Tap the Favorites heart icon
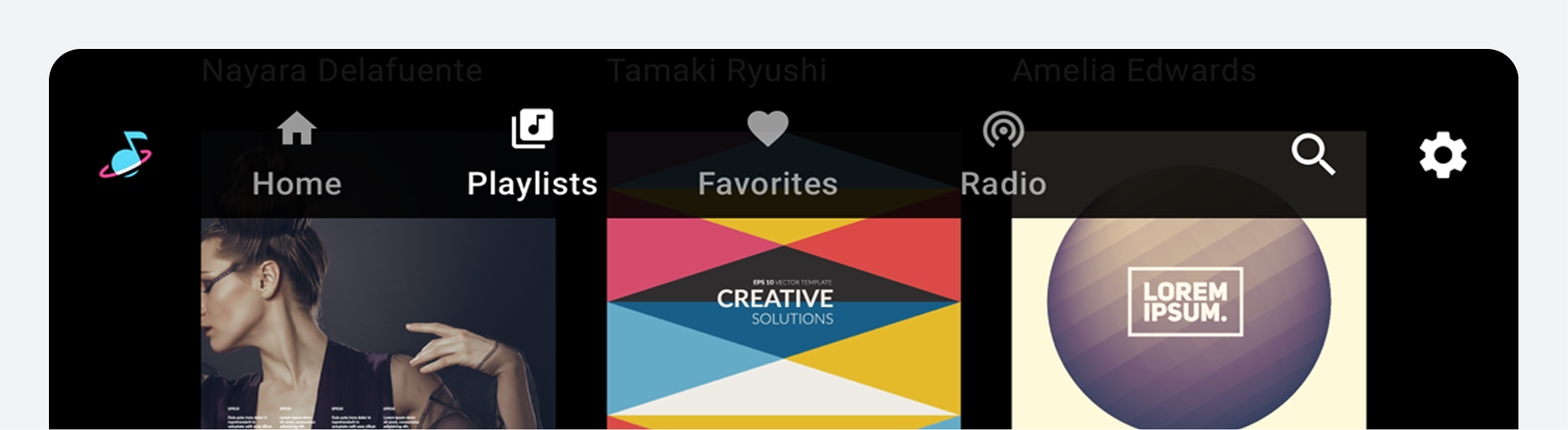The height and width of the screenshot is (430, 1568). pos(768,128)
